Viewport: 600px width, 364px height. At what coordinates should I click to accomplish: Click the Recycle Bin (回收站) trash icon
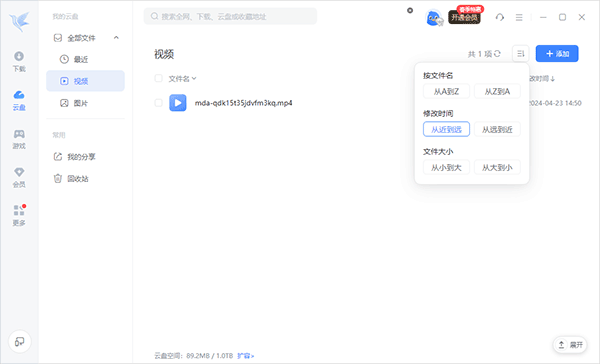tap(58, 178)
